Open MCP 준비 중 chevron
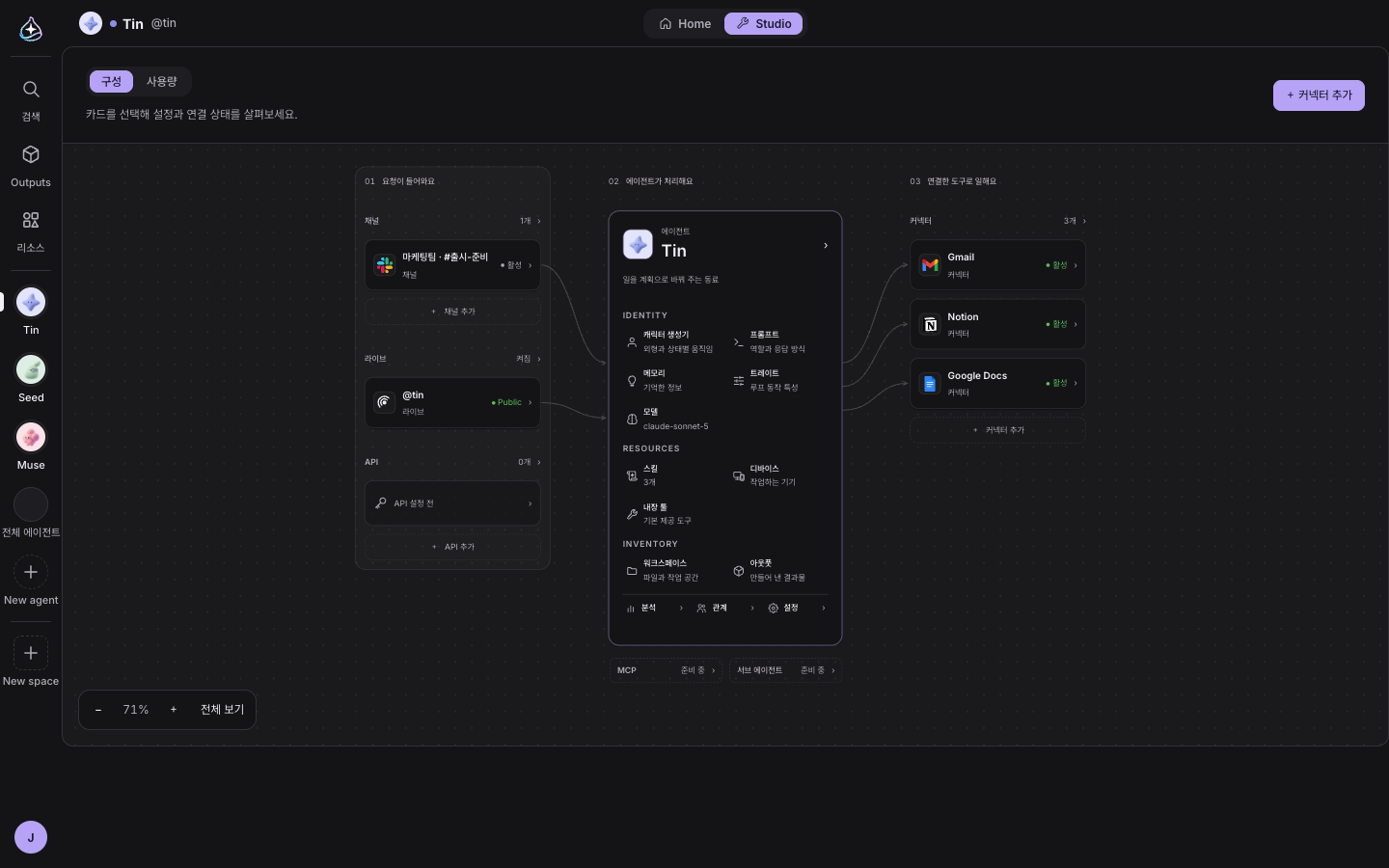The height and width of the screenshot is (868, 1389). point(714,670)
